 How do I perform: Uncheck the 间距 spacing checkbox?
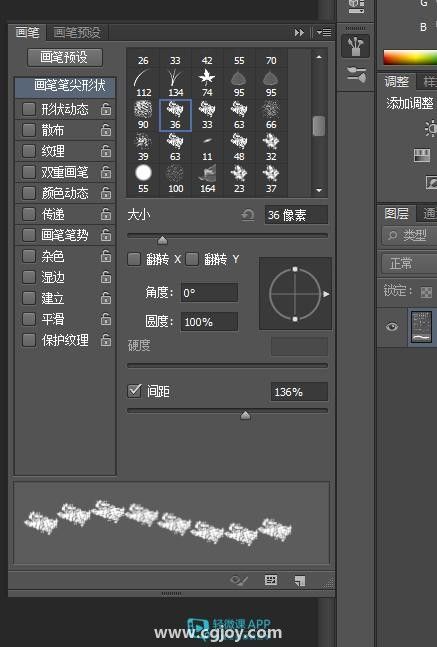pos(135,390)
